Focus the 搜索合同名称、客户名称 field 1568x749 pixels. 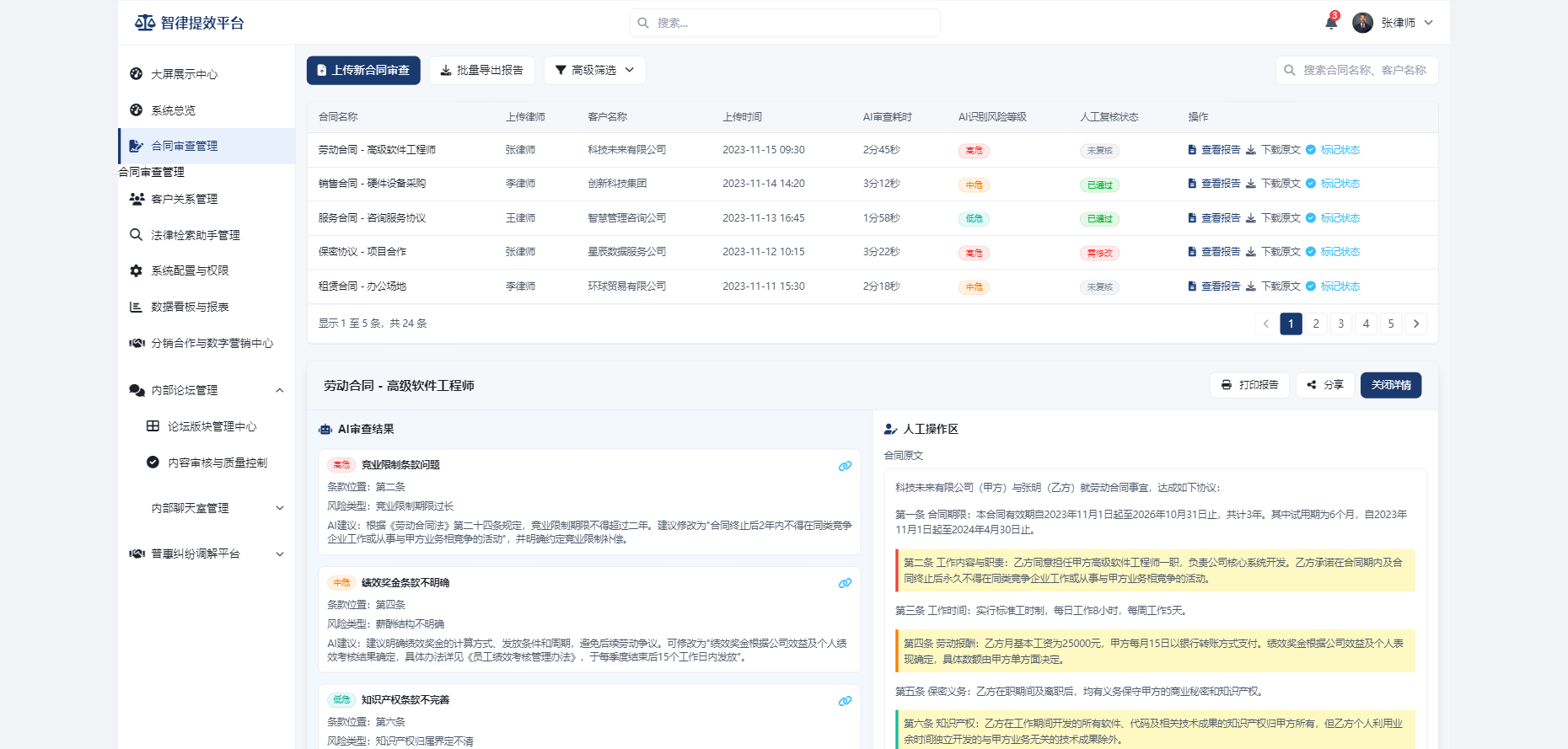pyautogui.click(x=1356, y=70)
